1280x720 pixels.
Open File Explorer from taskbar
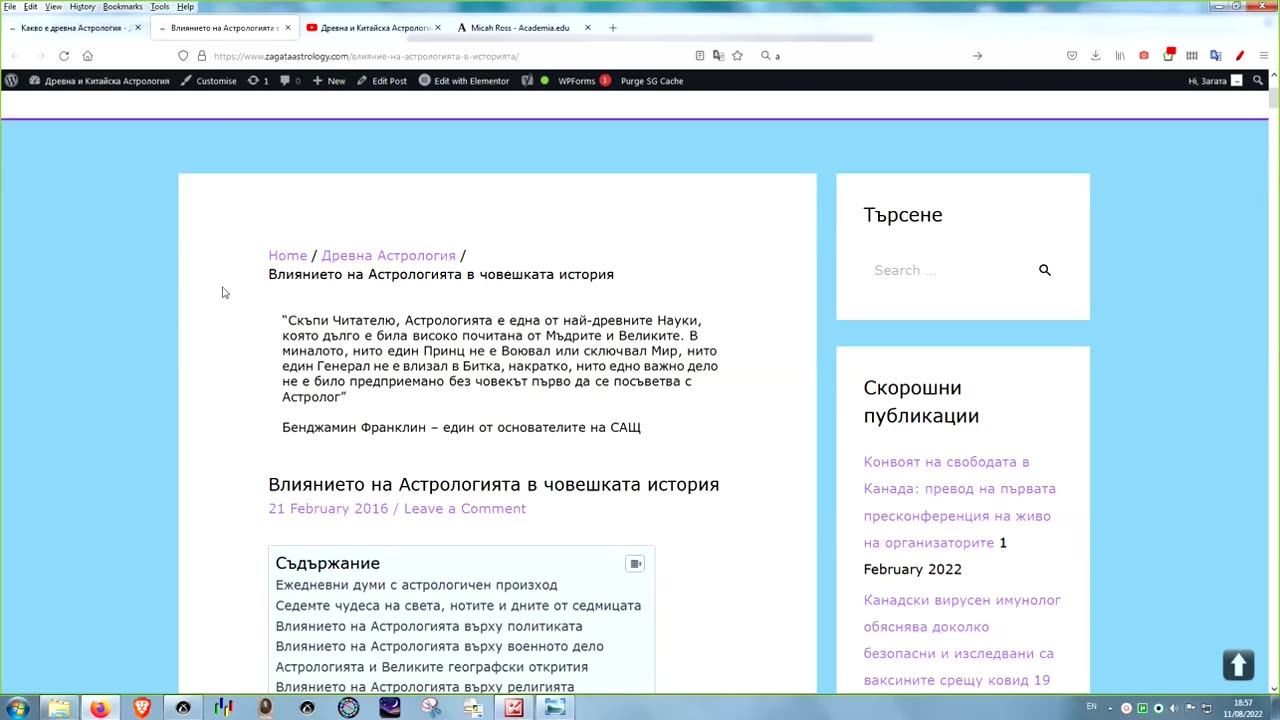[59, 708]
